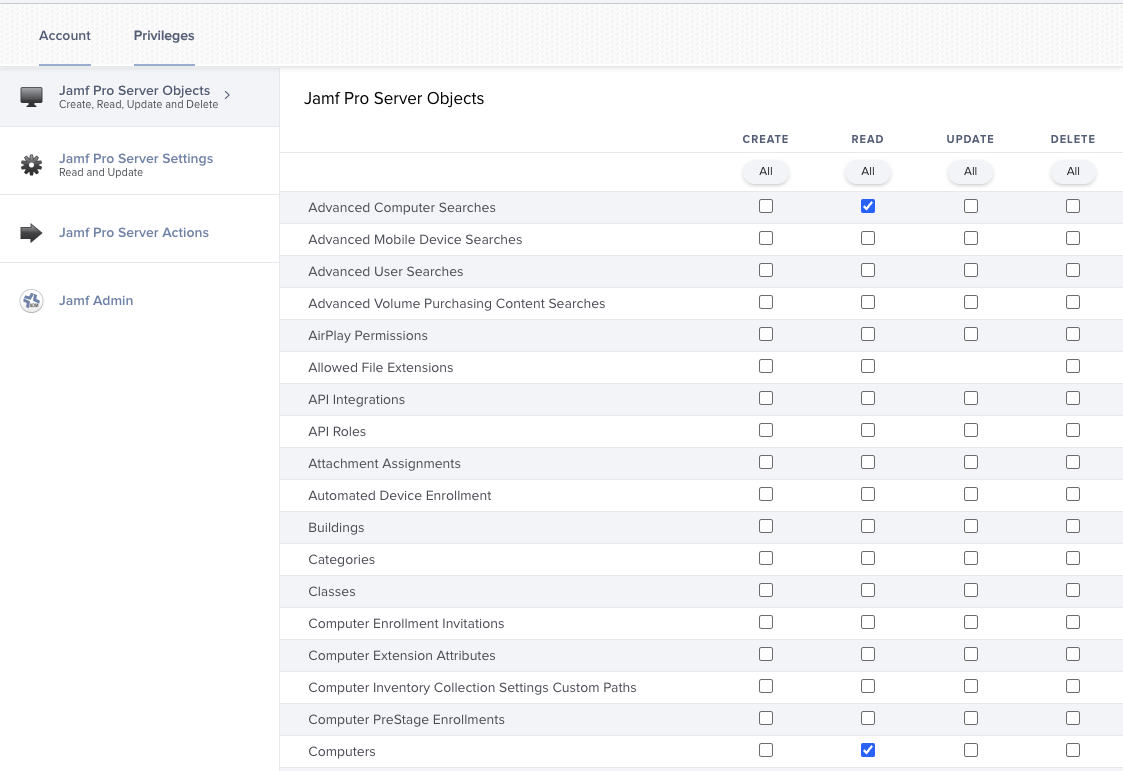Enable Delete privilege for API Roles

(1073, 429)
